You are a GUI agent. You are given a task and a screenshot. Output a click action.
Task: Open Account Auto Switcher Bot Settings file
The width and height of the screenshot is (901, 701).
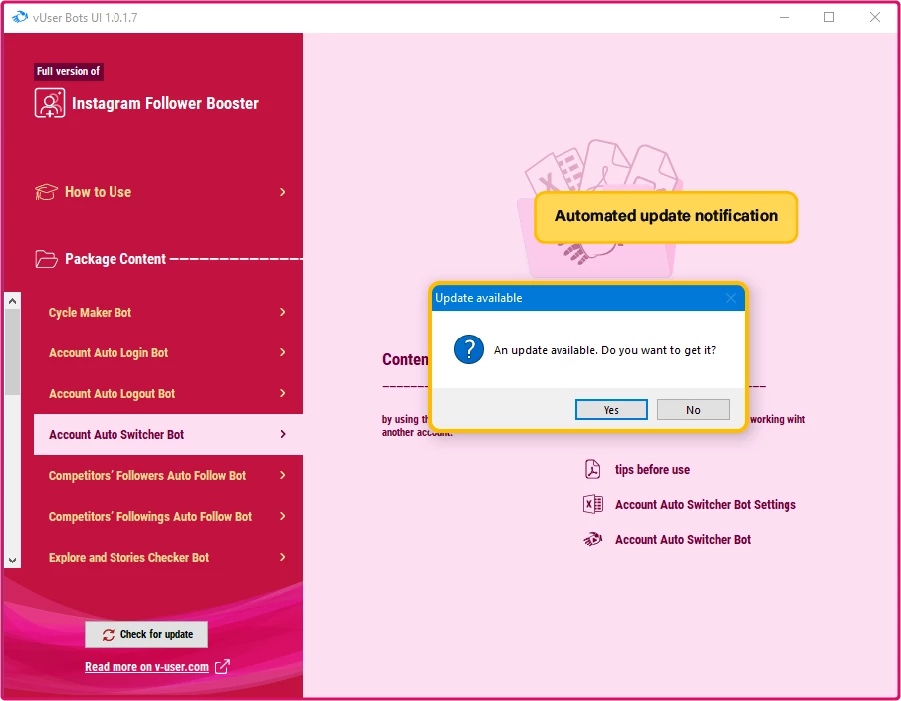tap(705, 504)
